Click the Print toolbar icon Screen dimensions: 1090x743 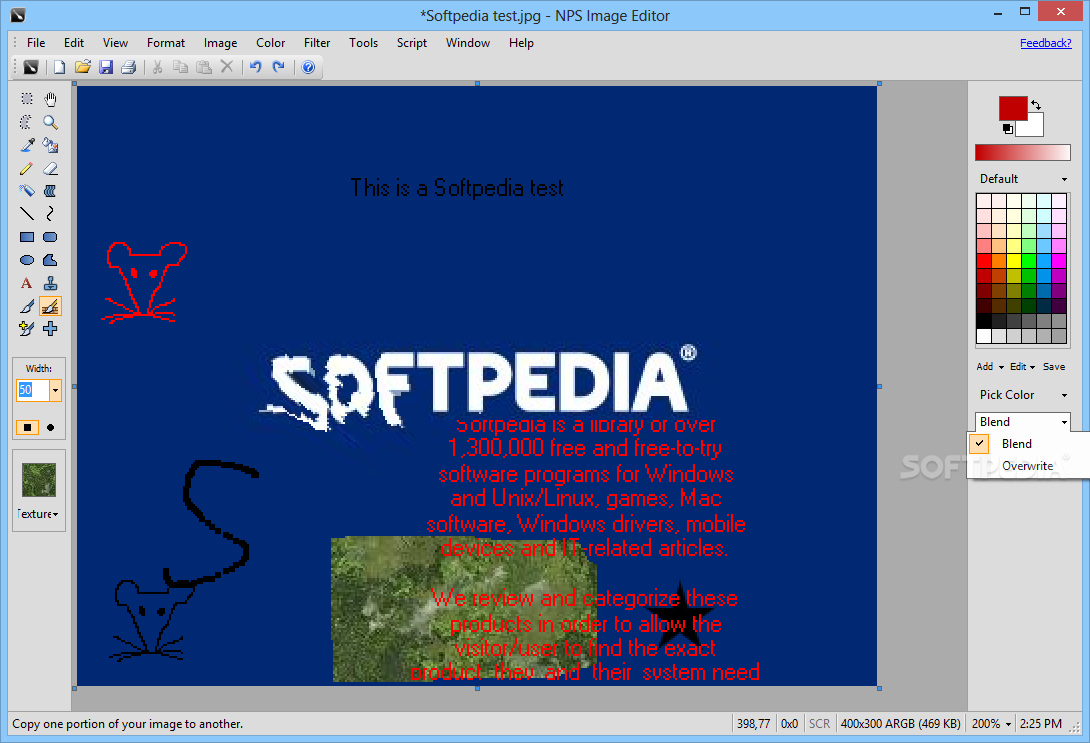click(129, 67)
